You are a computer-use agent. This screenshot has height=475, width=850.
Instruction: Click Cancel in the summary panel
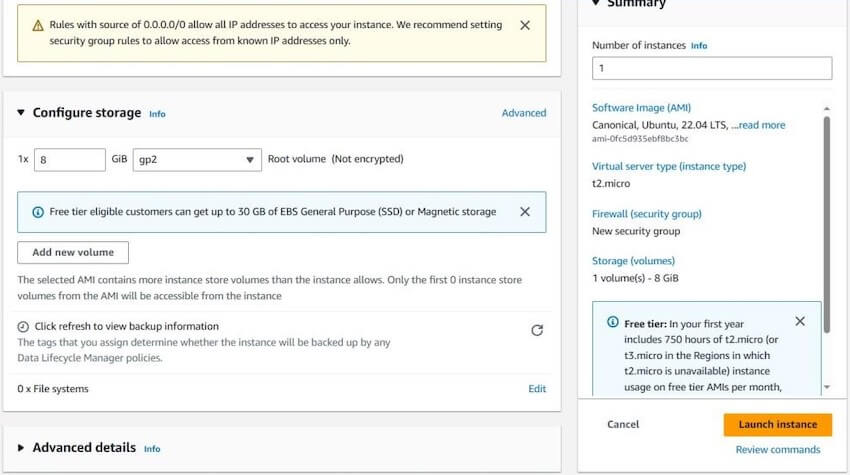[x=623, y=425]
